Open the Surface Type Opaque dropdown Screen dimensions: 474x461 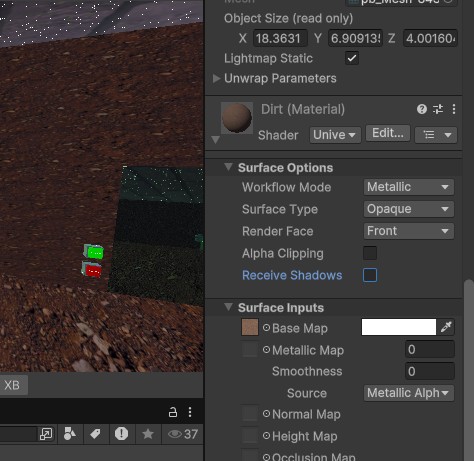(x=409, y=209)
